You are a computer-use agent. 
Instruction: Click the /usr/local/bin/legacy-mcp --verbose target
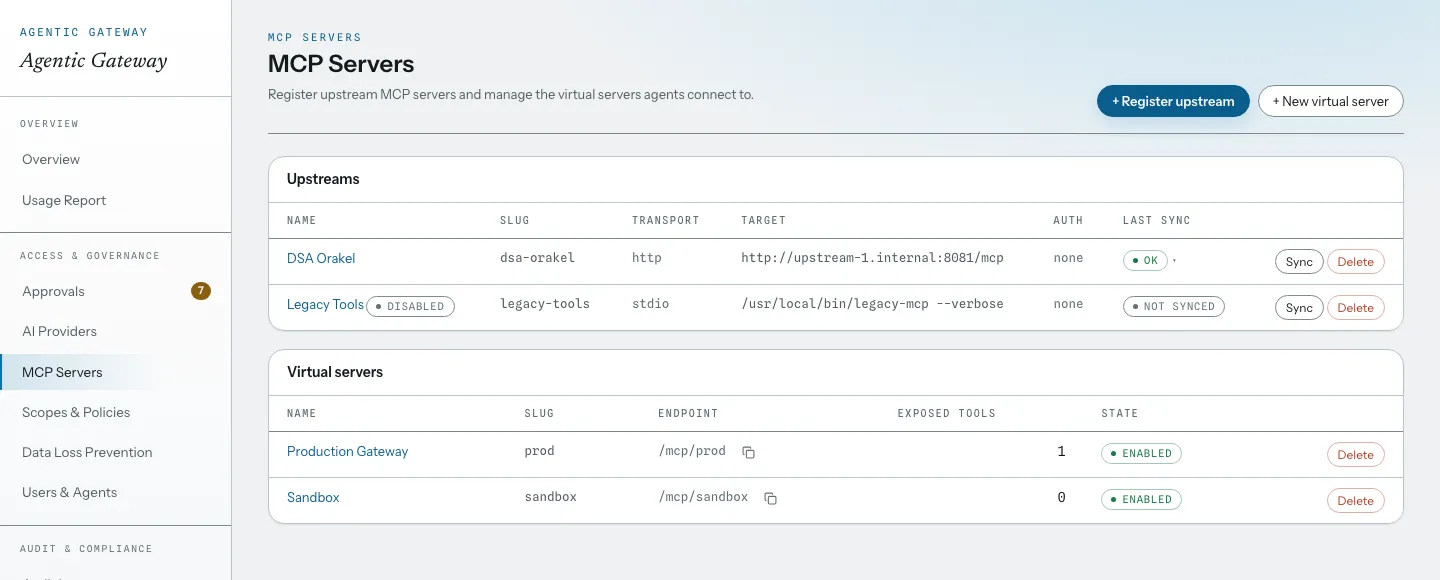tap(872, 304)
